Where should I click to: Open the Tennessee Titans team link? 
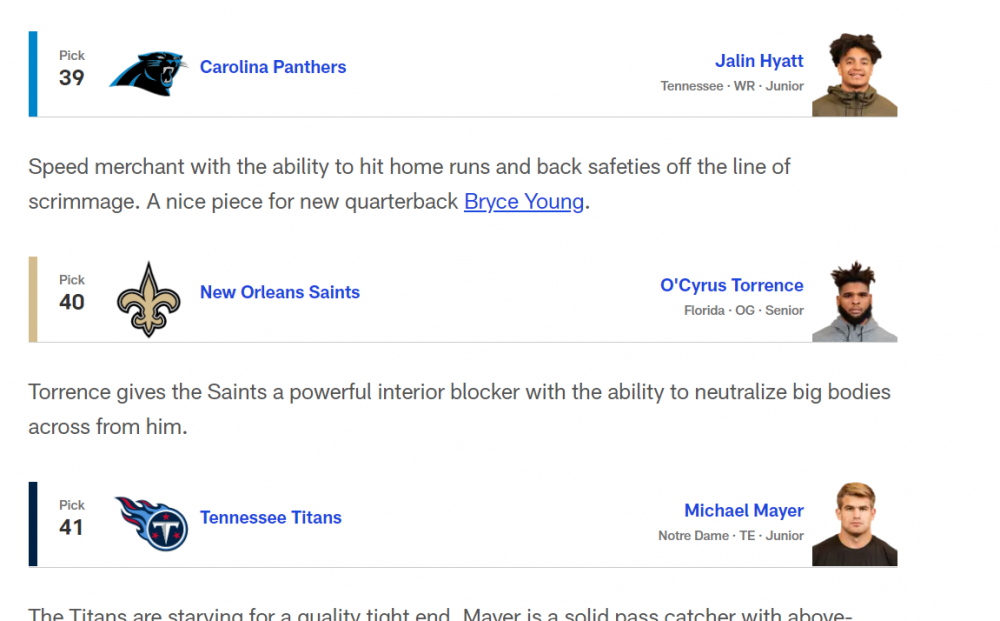(x=271, y=517)
